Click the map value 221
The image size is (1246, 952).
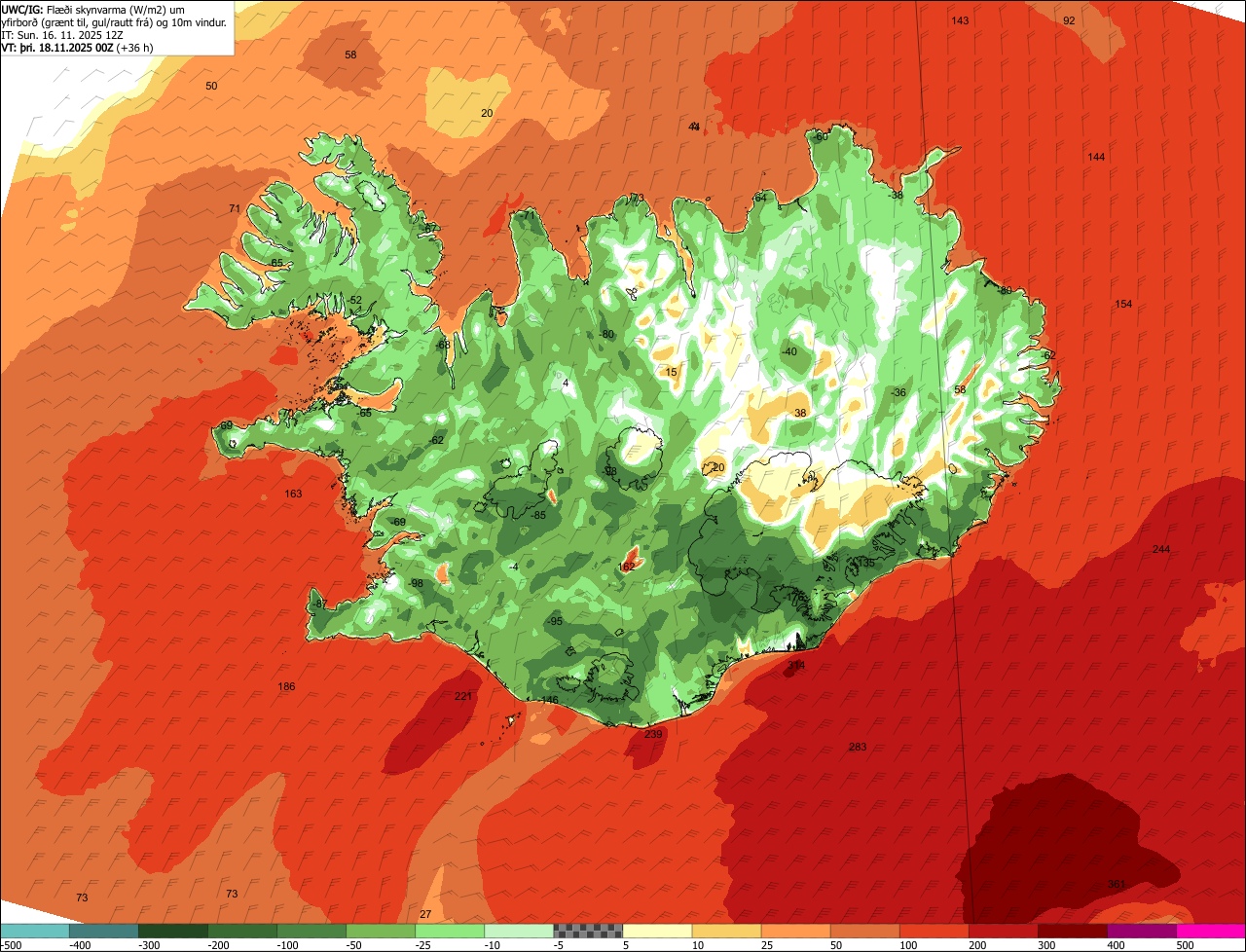tap(463, 696)
